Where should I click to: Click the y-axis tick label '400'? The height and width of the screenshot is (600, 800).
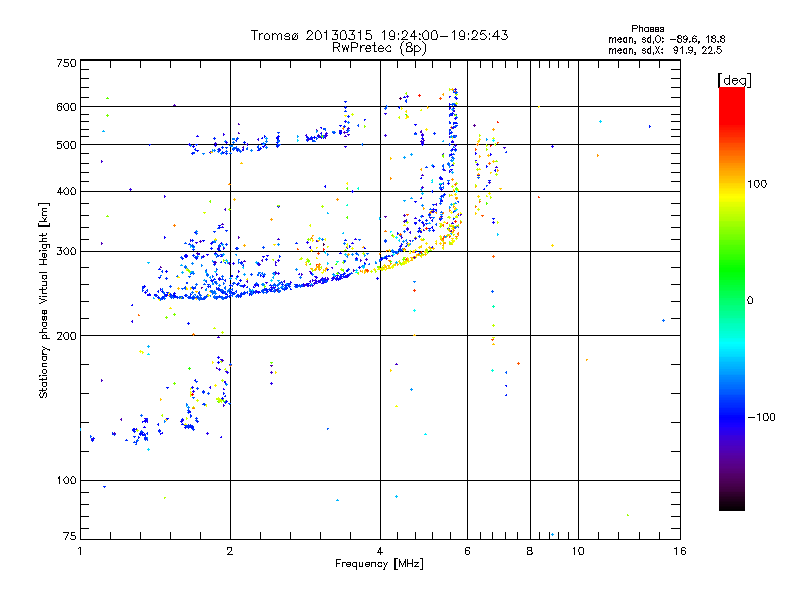click(67, 192)
